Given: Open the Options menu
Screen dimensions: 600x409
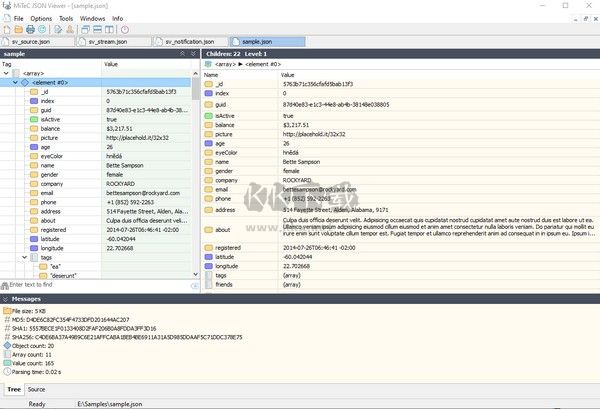Looking at the screenshot, I should point(41,18).
